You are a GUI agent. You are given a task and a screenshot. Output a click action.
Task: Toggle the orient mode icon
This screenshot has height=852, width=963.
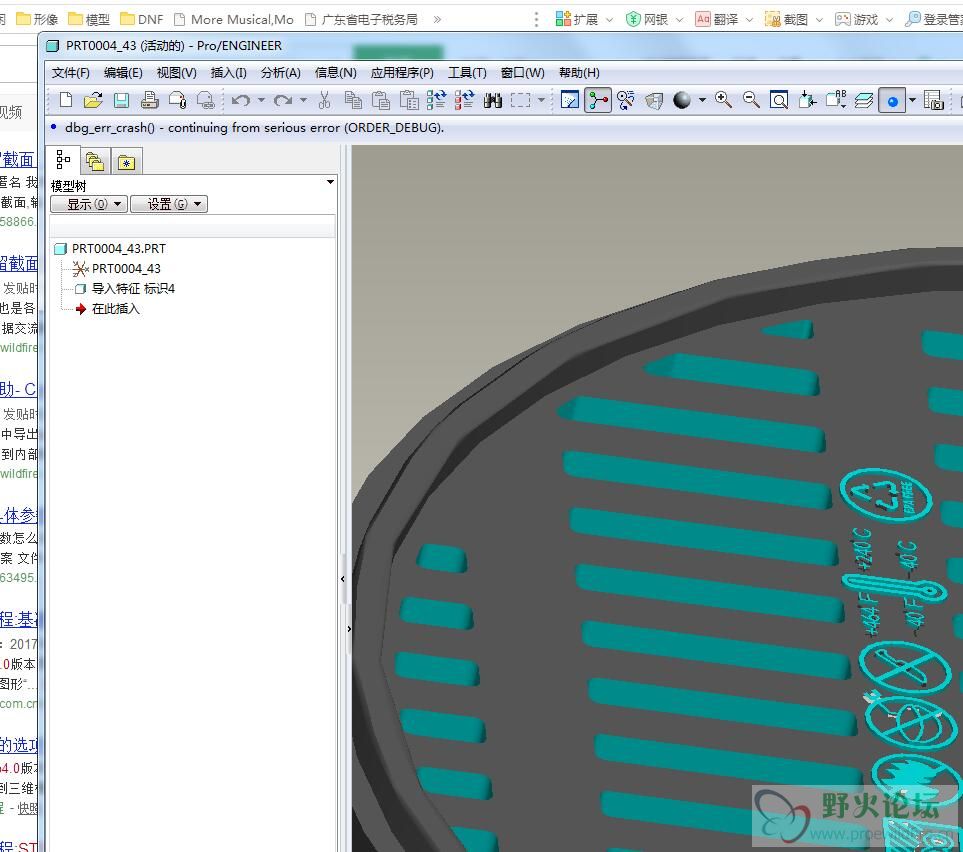tap(626, 100)
